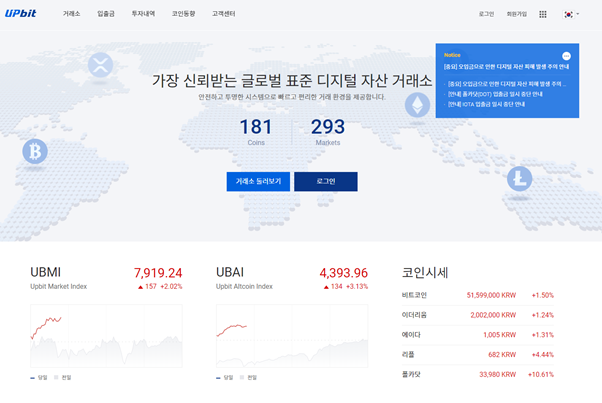The image size is (602, 403).
Task: Open the 코인동향 menu
Action: [183, 14]
